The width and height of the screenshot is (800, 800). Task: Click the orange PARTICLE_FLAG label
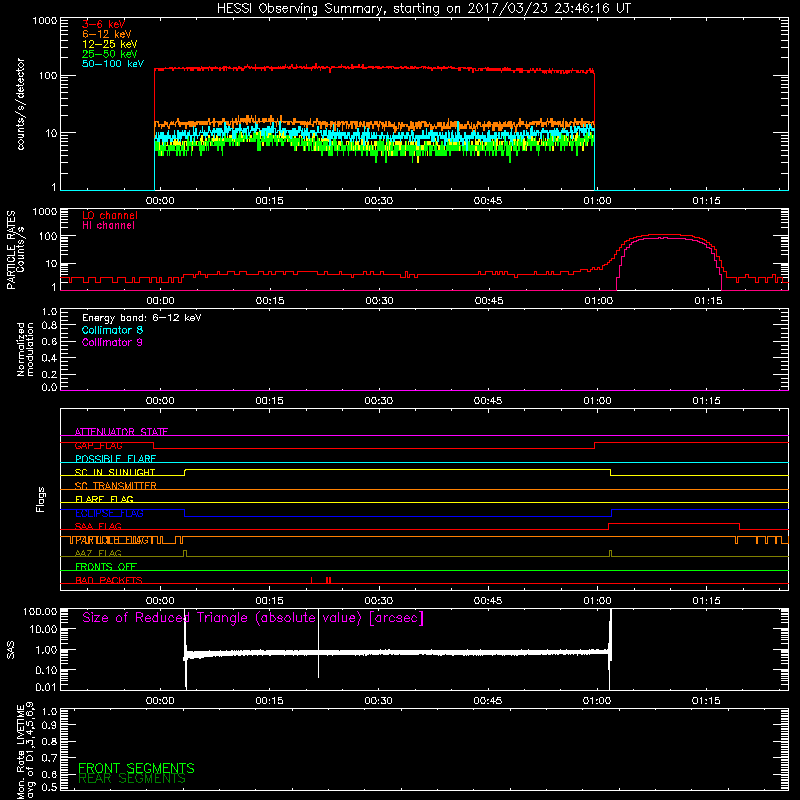[x=112, y=540]
